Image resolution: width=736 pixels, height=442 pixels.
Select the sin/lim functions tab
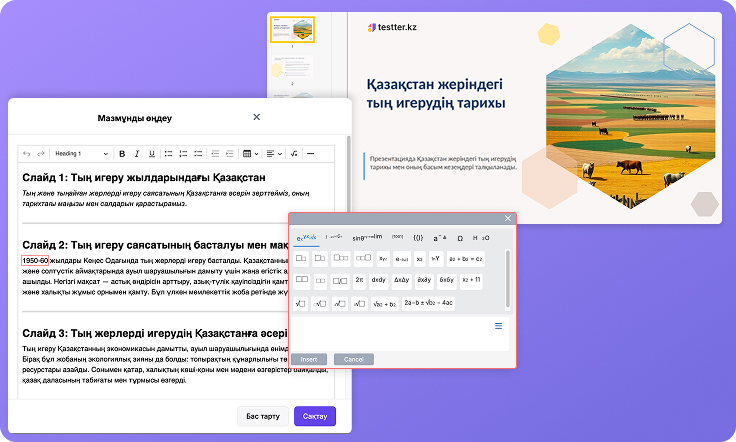point(367,238)
